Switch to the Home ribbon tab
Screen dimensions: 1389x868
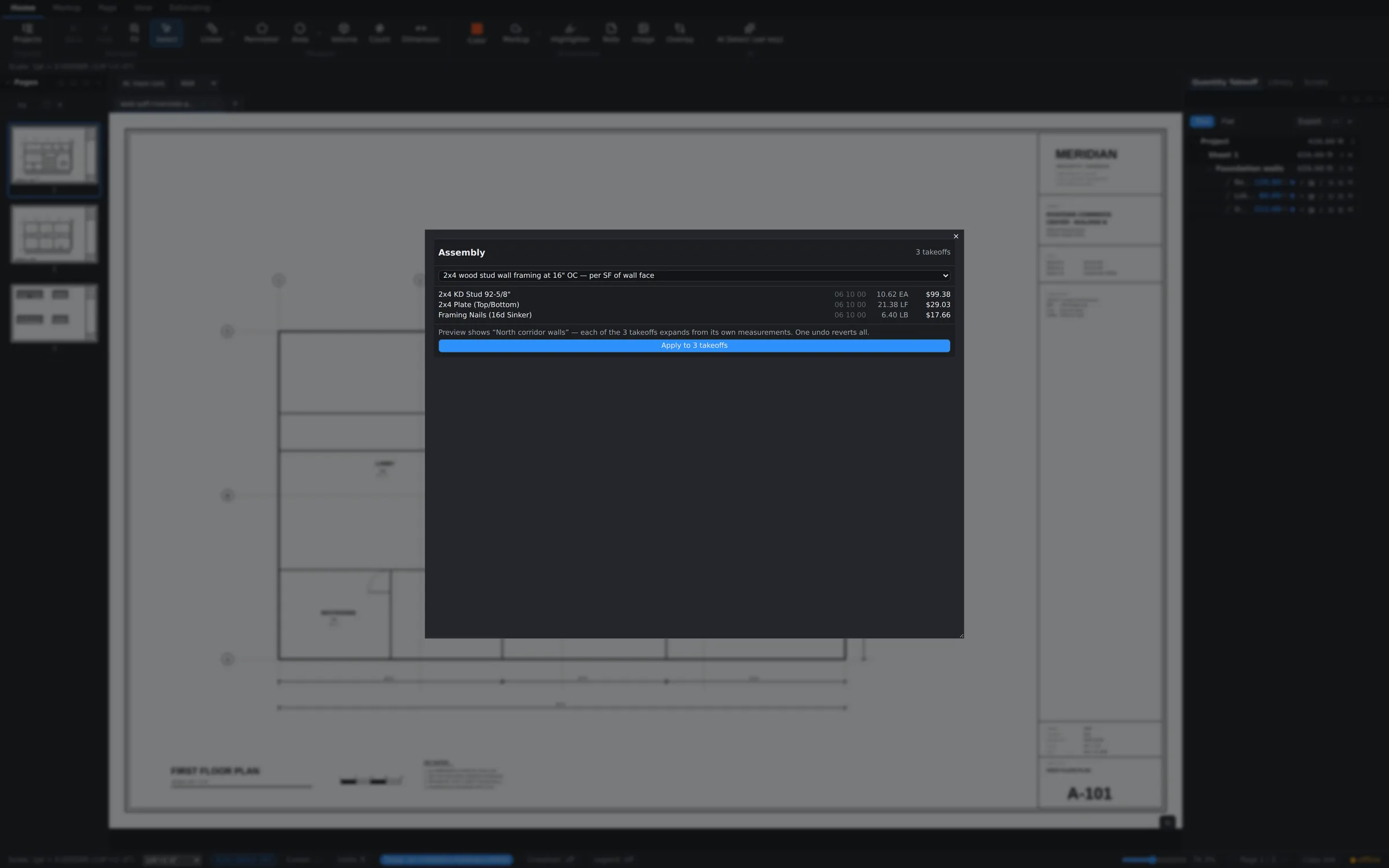coord(23,8)
